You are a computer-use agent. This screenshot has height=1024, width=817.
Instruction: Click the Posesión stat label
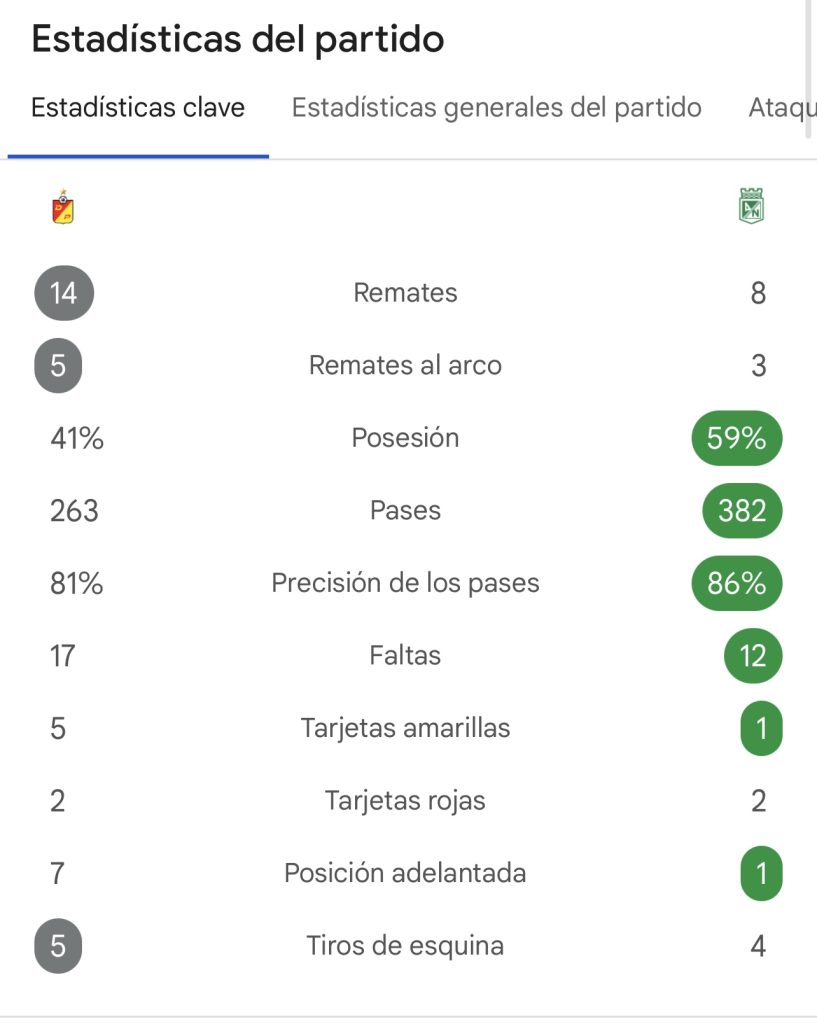click(405, 438)
